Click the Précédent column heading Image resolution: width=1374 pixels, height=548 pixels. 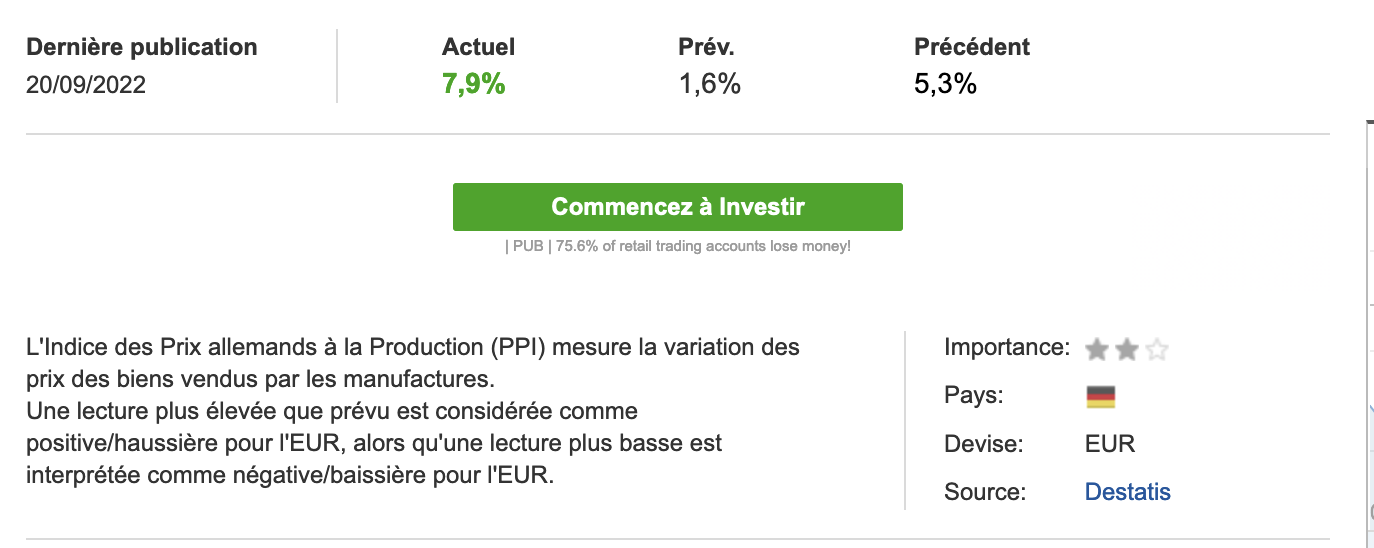971,47
